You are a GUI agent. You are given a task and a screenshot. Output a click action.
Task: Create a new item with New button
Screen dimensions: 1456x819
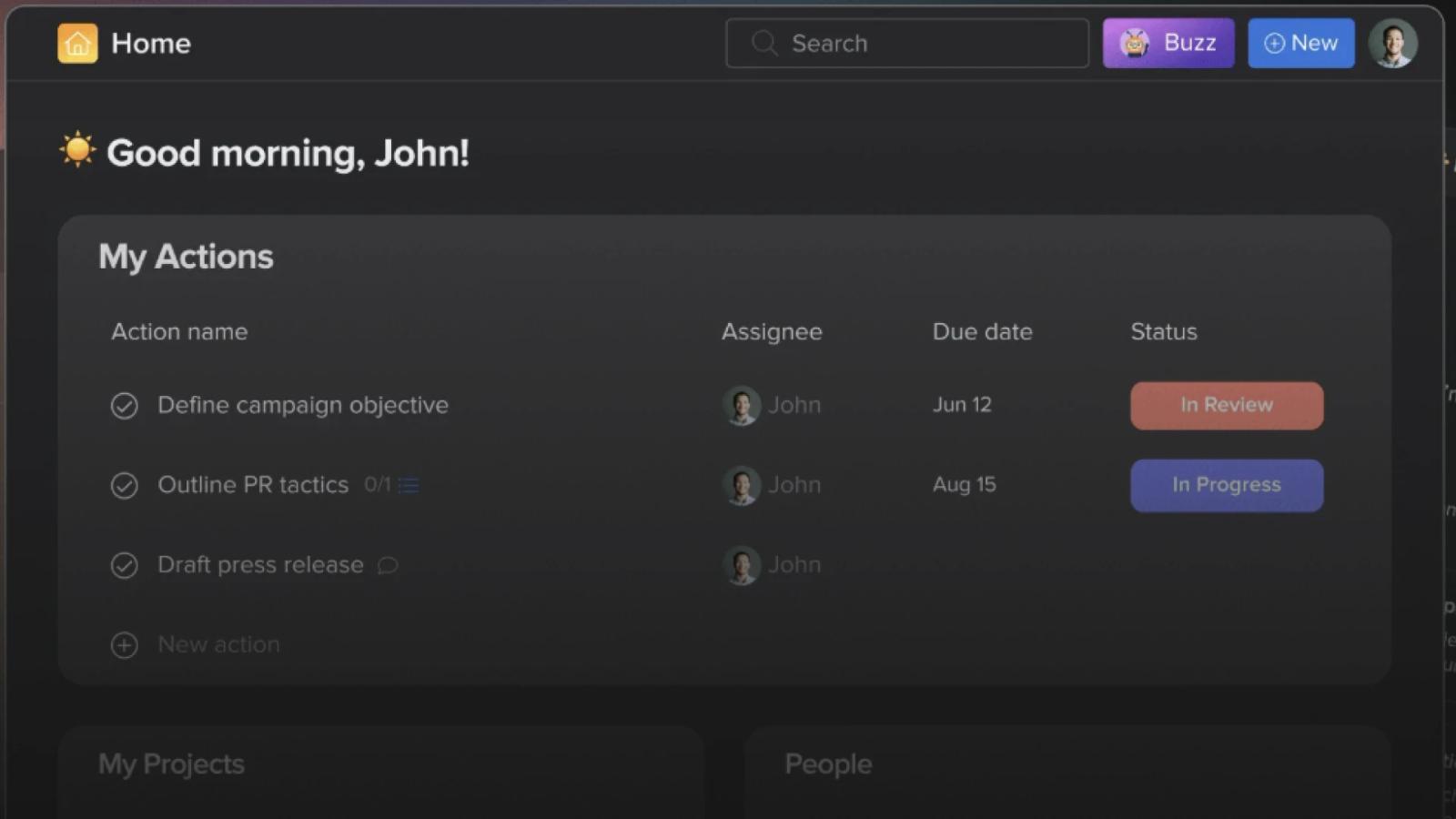[x=1301, y=43]
